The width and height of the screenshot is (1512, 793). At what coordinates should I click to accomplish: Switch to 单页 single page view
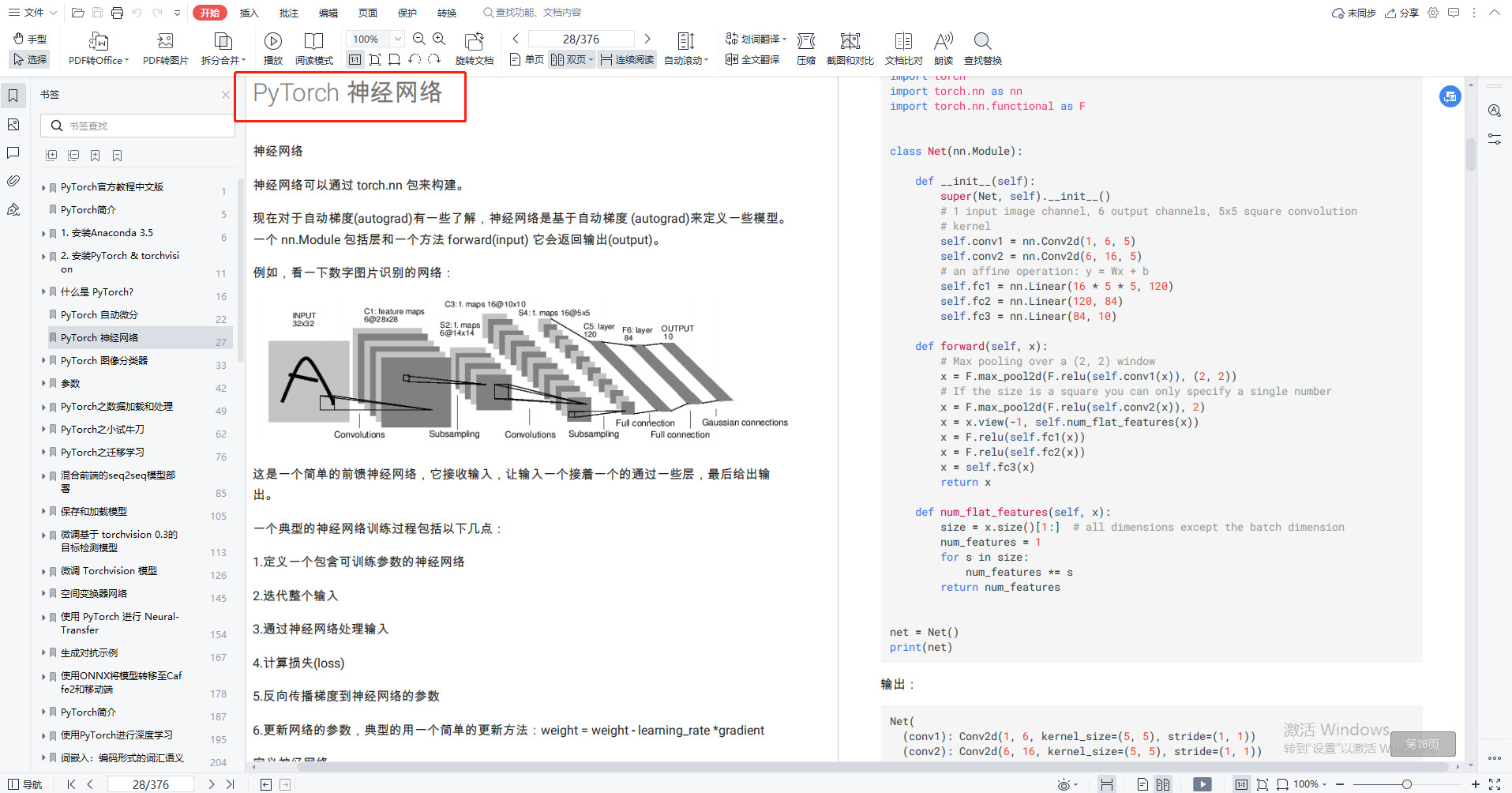click(x=527, y=60)
